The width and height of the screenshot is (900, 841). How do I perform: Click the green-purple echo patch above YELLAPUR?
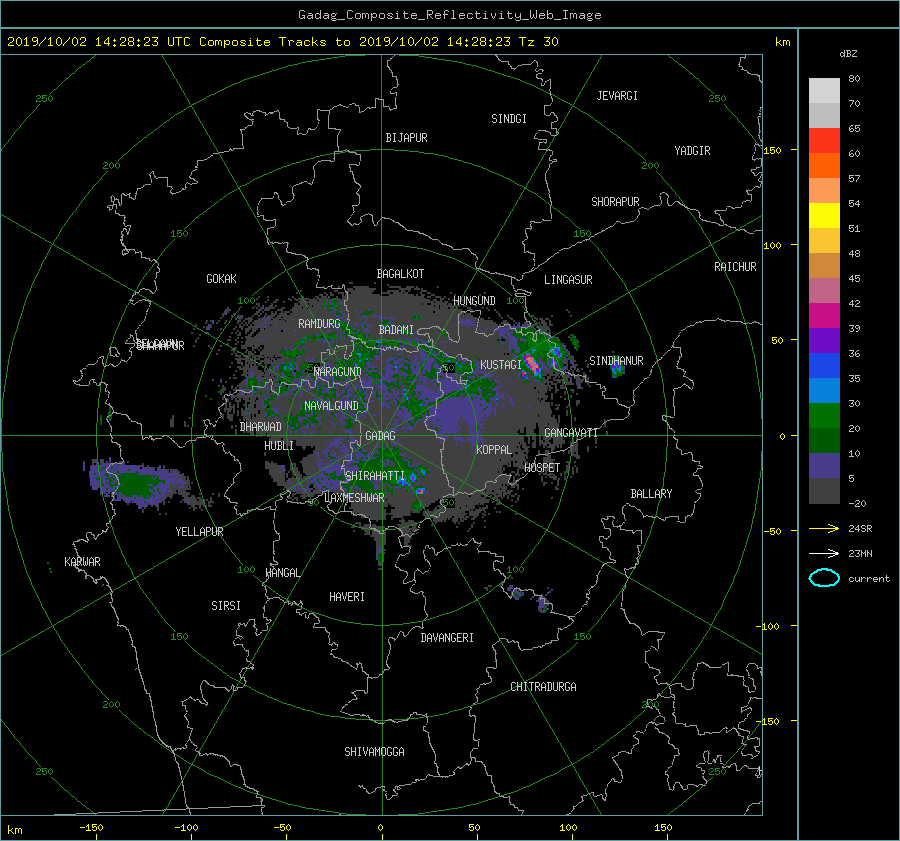click(x=137, y=483)
